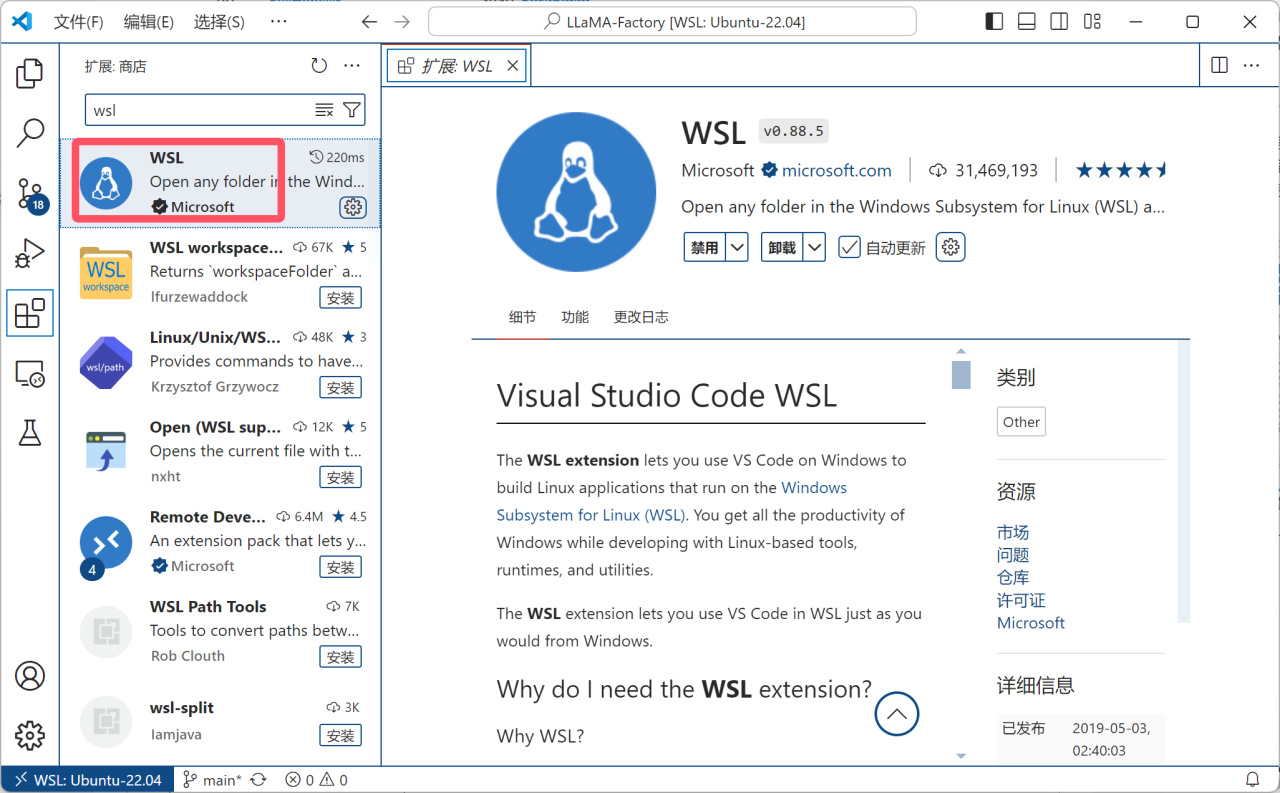
Task: Click the Other category tag
Action: point(1021,422)
